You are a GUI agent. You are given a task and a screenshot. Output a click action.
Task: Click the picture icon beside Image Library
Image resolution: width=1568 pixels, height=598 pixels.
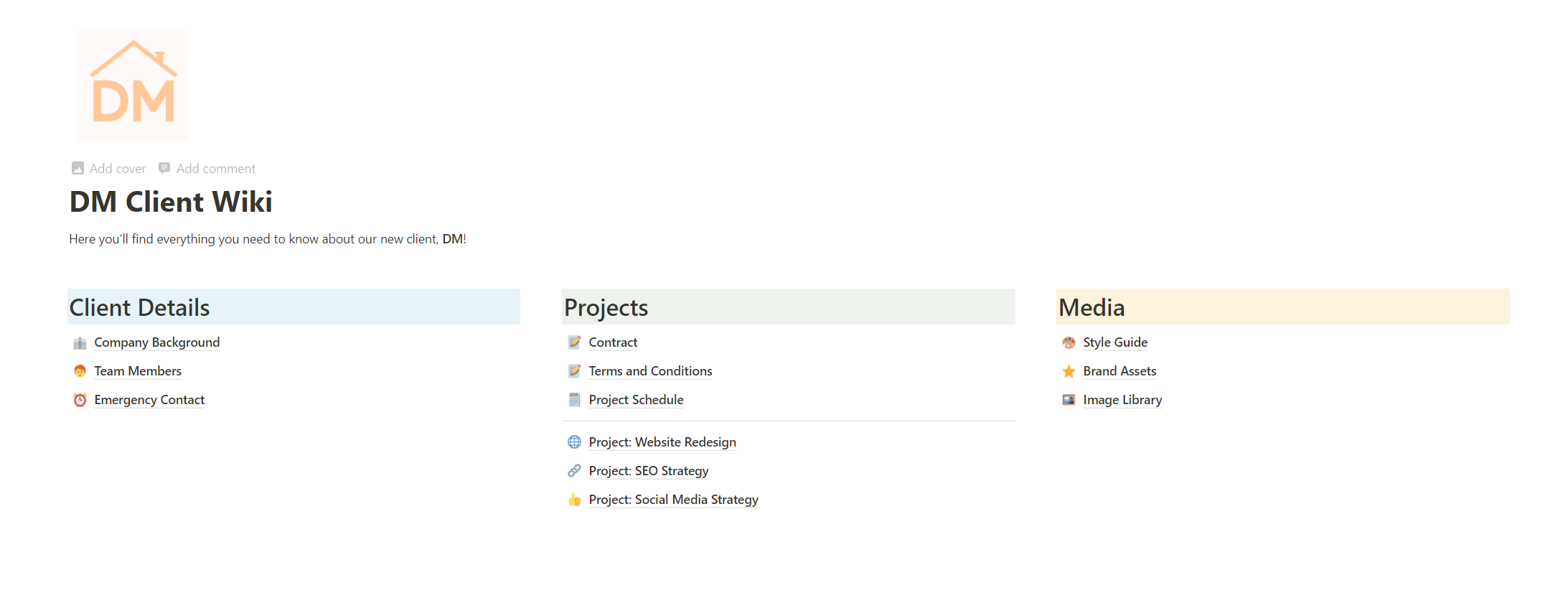click(x=1069, y=400)
